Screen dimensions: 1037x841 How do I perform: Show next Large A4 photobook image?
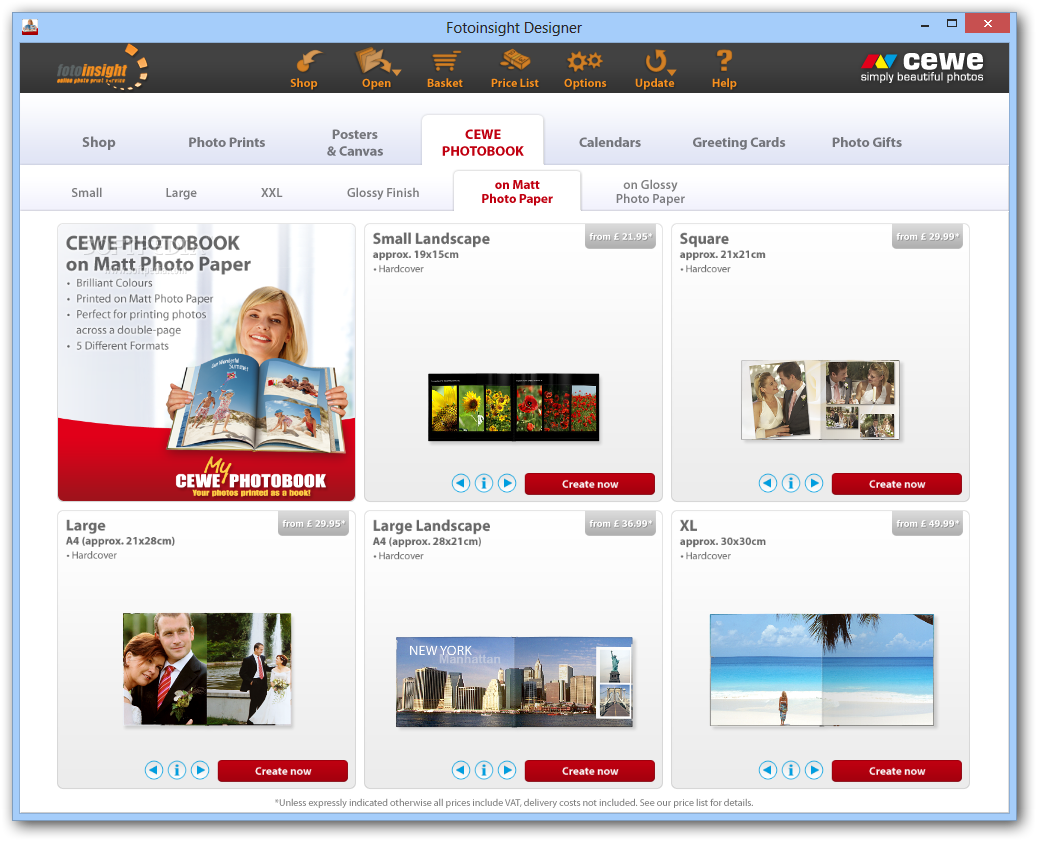coord(200,770)
